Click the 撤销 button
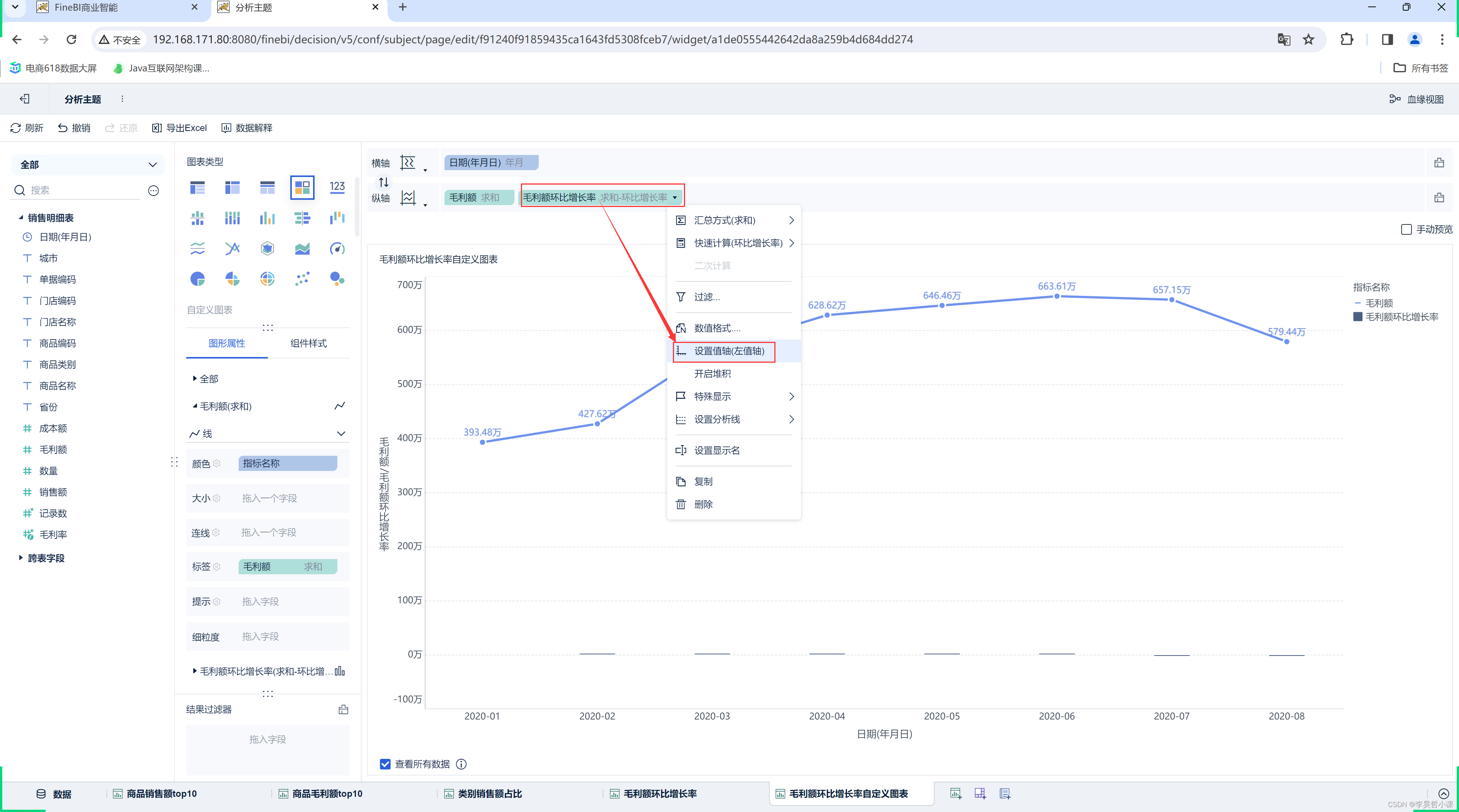 (74, 128)
